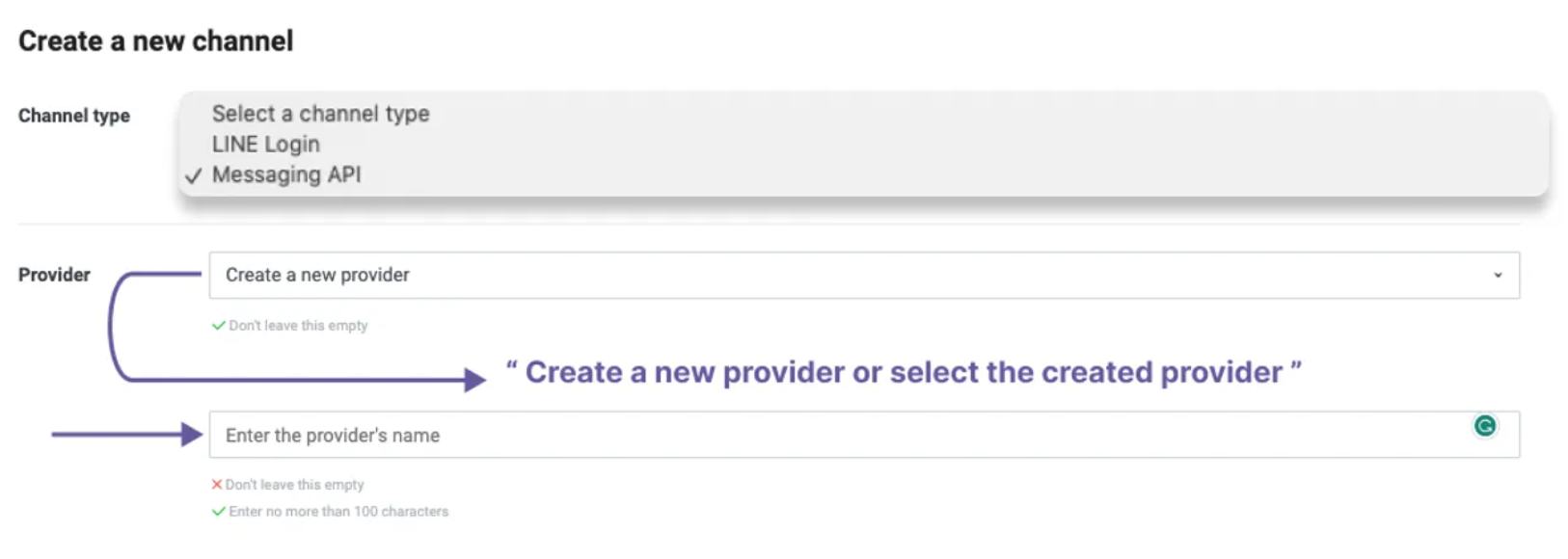The height and width of the screenshot is (559, 1568).
Task: Click the 'Create a new channel' heading
Action: [156, 41]
